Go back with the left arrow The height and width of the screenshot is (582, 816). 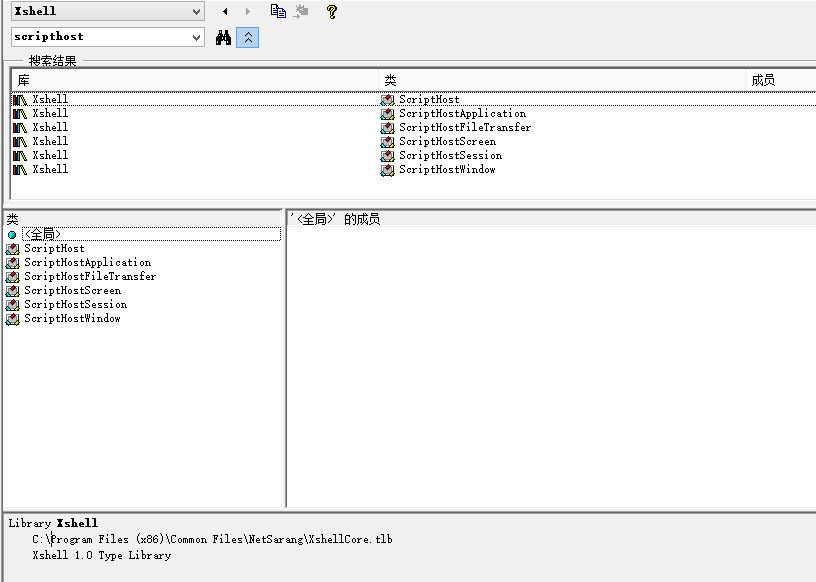click(x=225, y=11)
